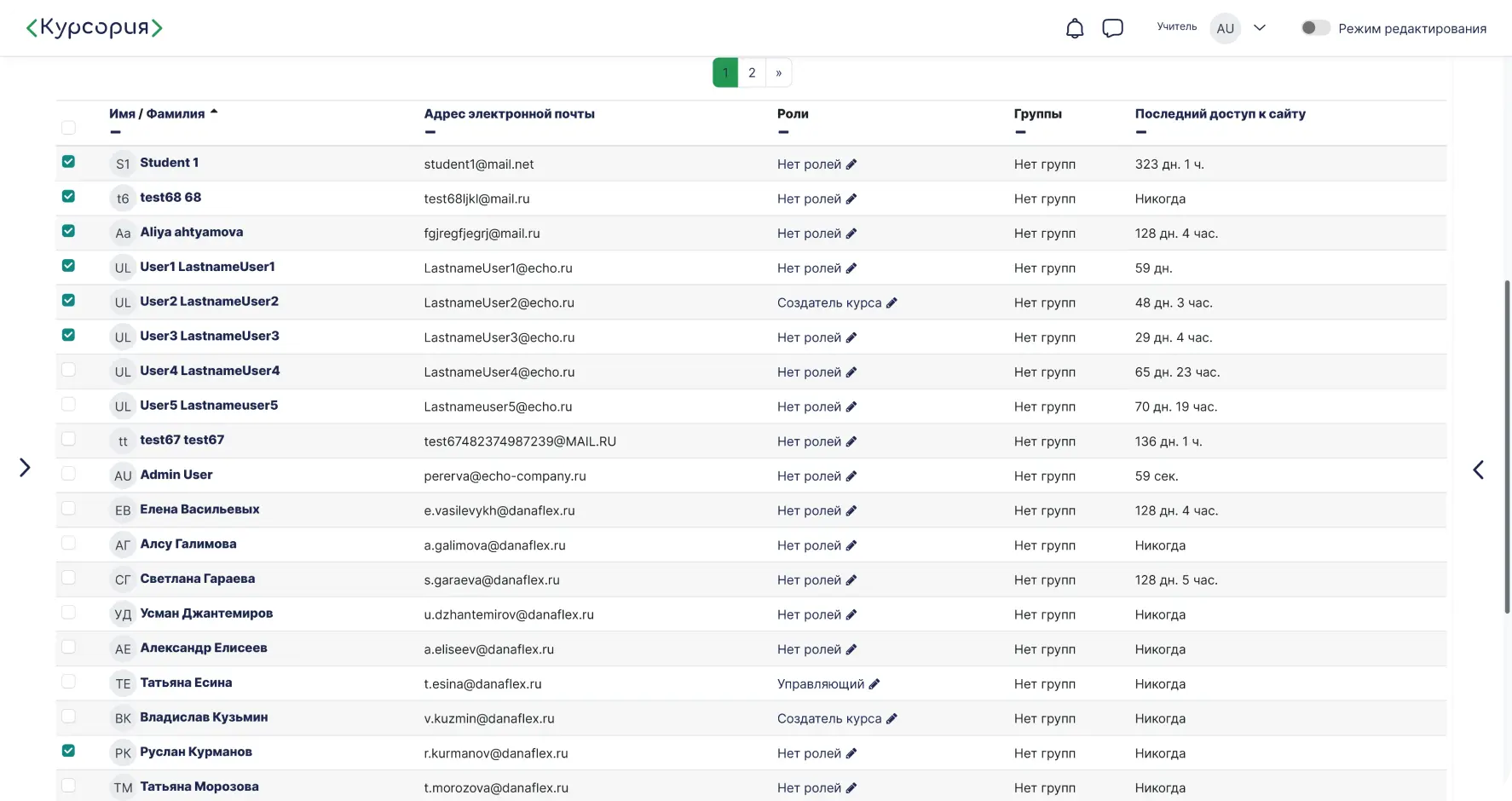Hide the Имя / Фамилия column
Viewport: 1512px width, 801px height.
(x=115, y=132)
